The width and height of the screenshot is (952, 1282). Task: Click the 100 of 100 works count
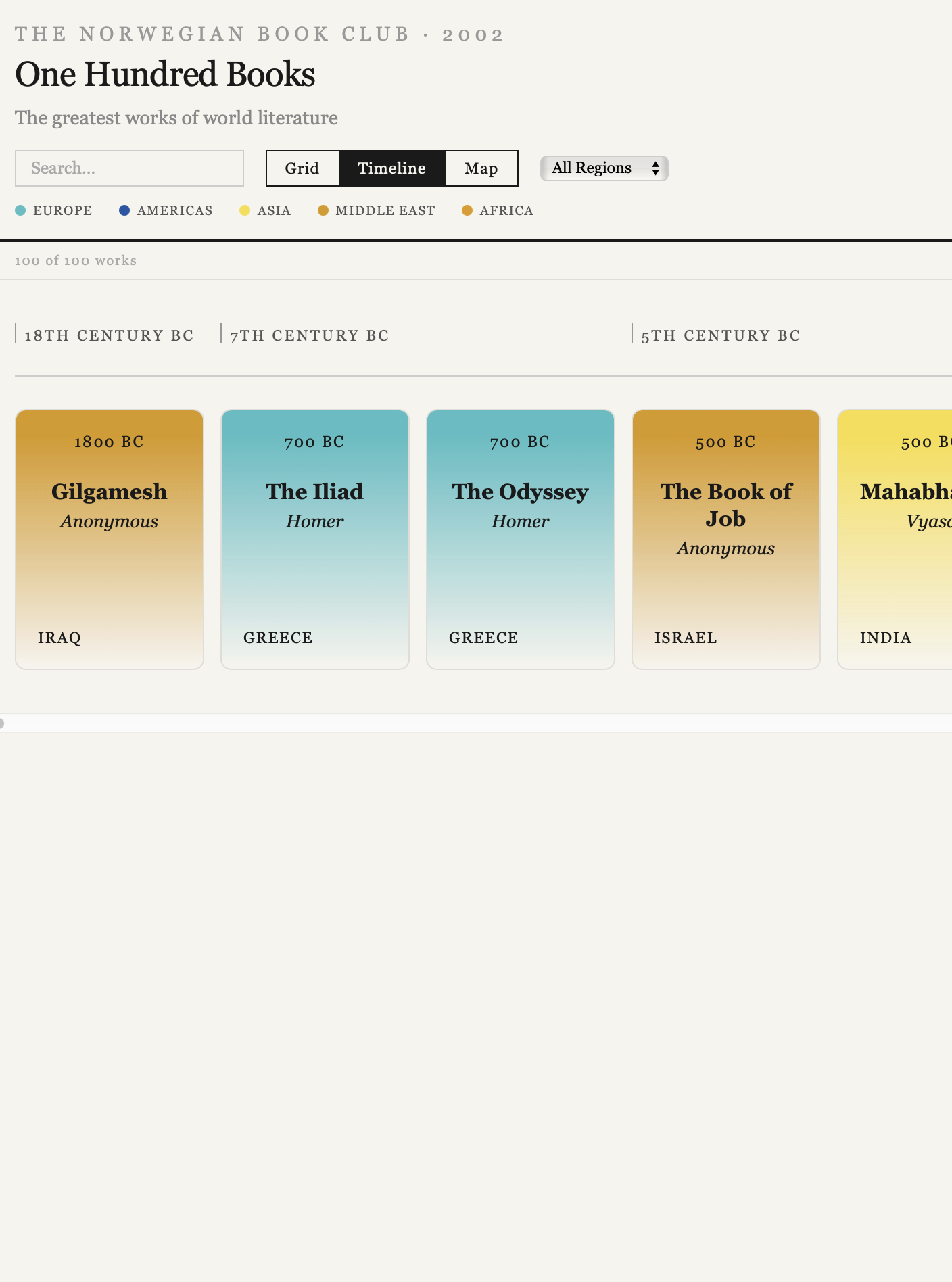click(x=76, y=261)
